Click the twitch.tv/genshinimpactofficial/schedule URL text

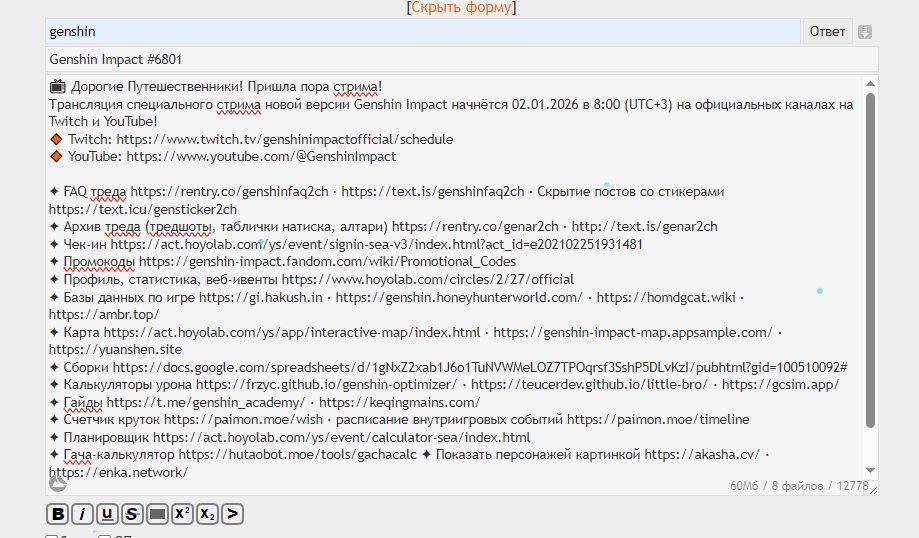[x=285, y=139]
